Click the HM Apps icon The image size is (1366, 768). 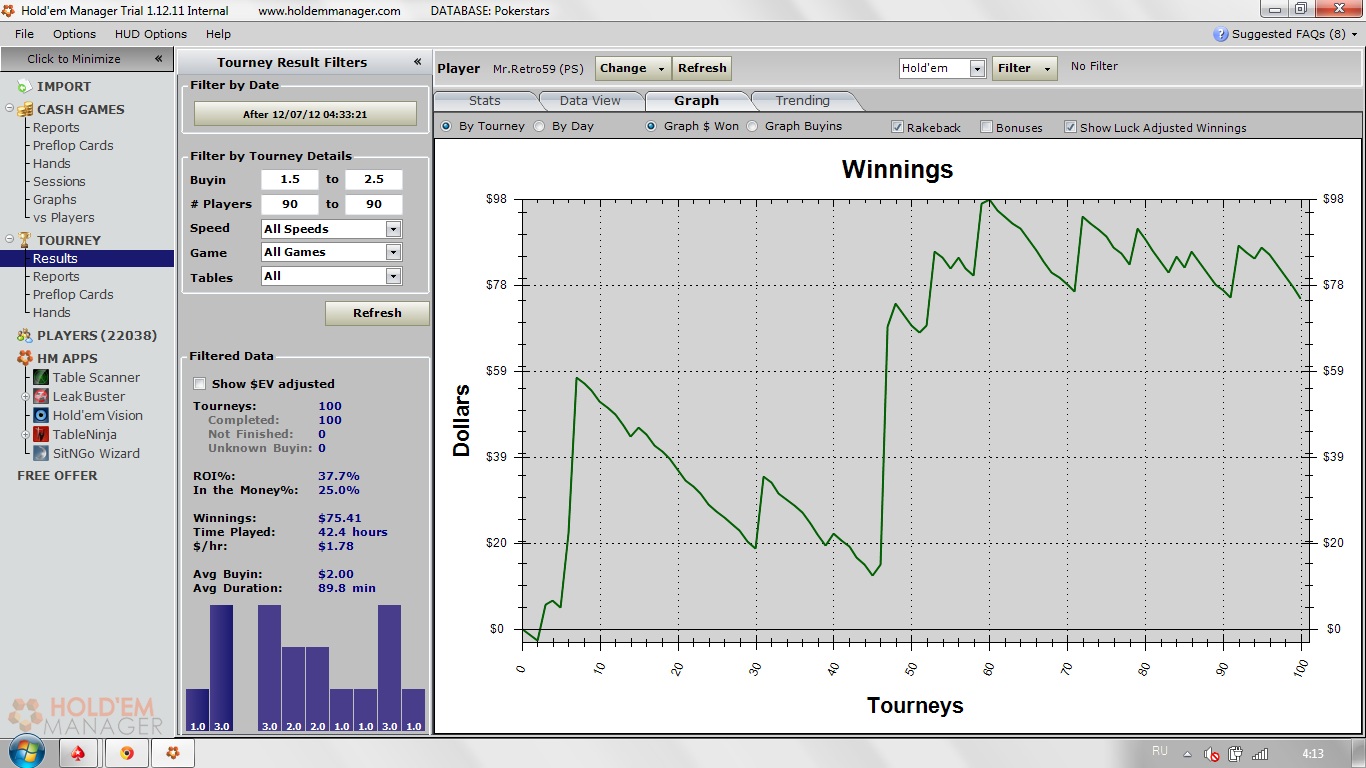click(x=24, y=358)
